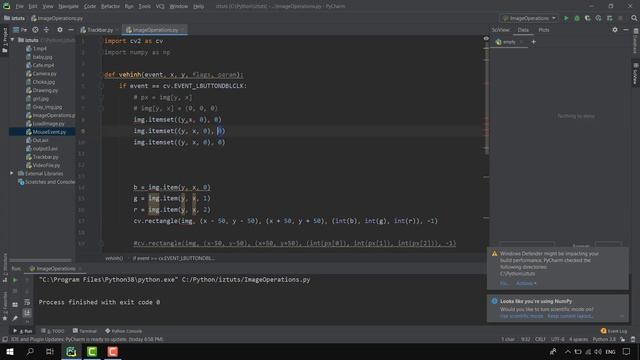Open Windows notification center icon

point(627,351)
